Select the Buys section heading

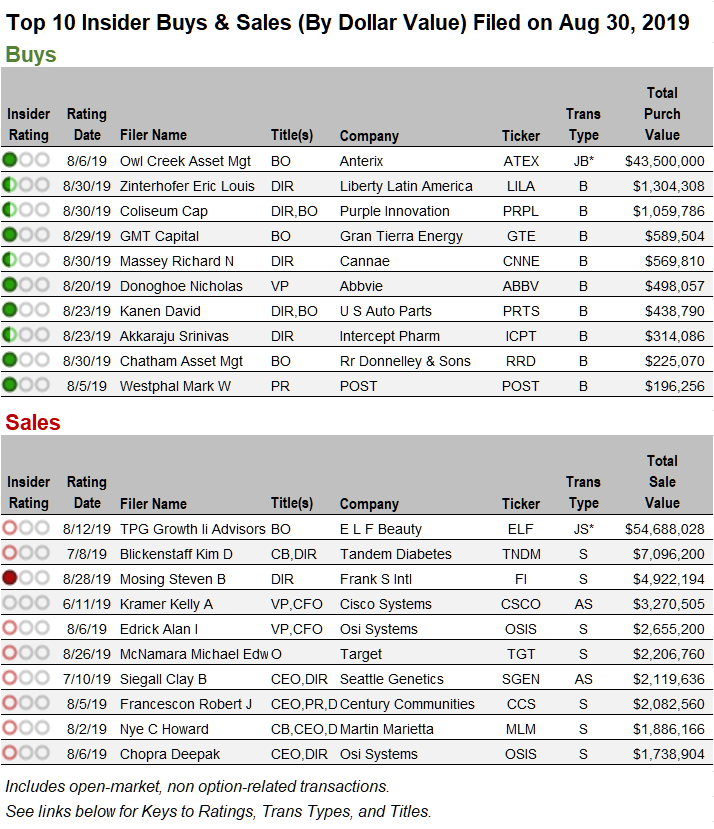tap(31, 55)
